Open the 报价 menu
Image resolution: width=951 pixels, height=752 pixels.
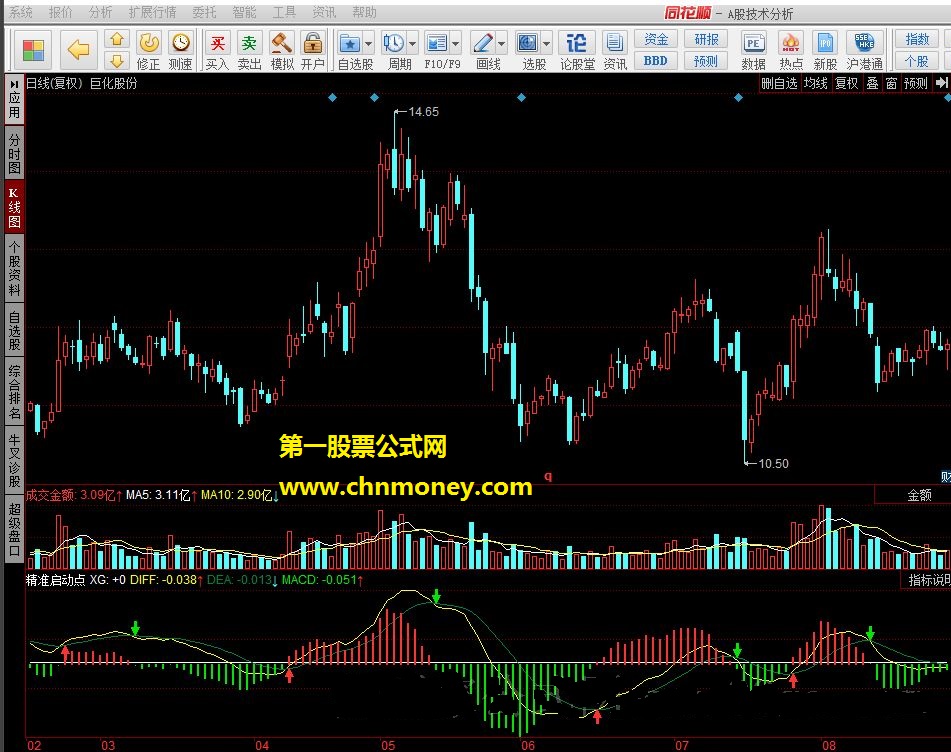point(61,12)
